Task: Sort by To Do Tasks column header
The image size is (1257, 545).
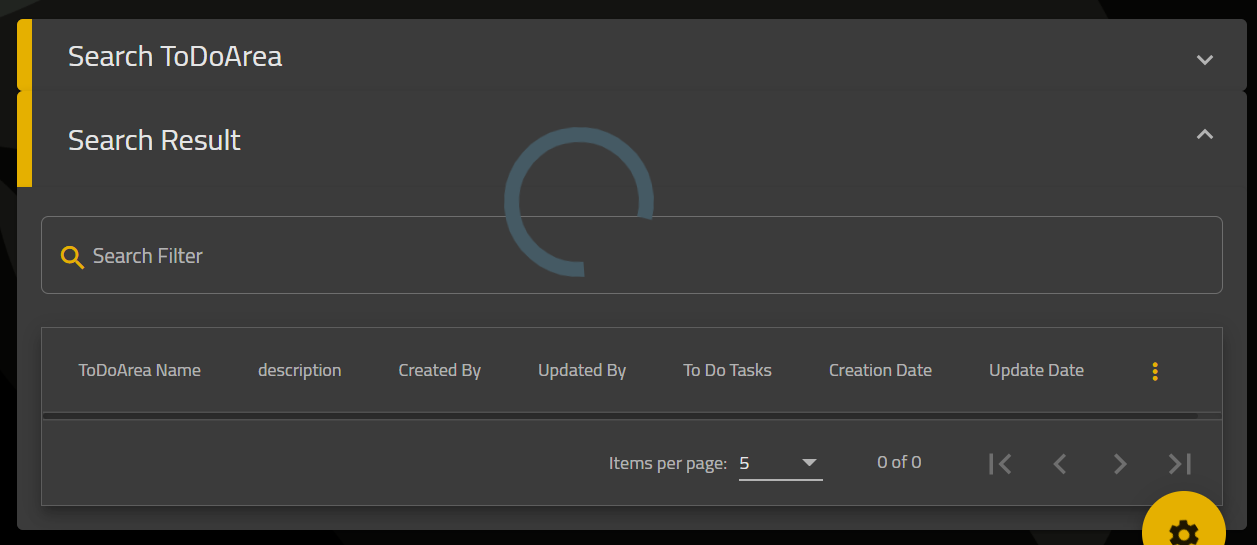Action: pos(728,370)
